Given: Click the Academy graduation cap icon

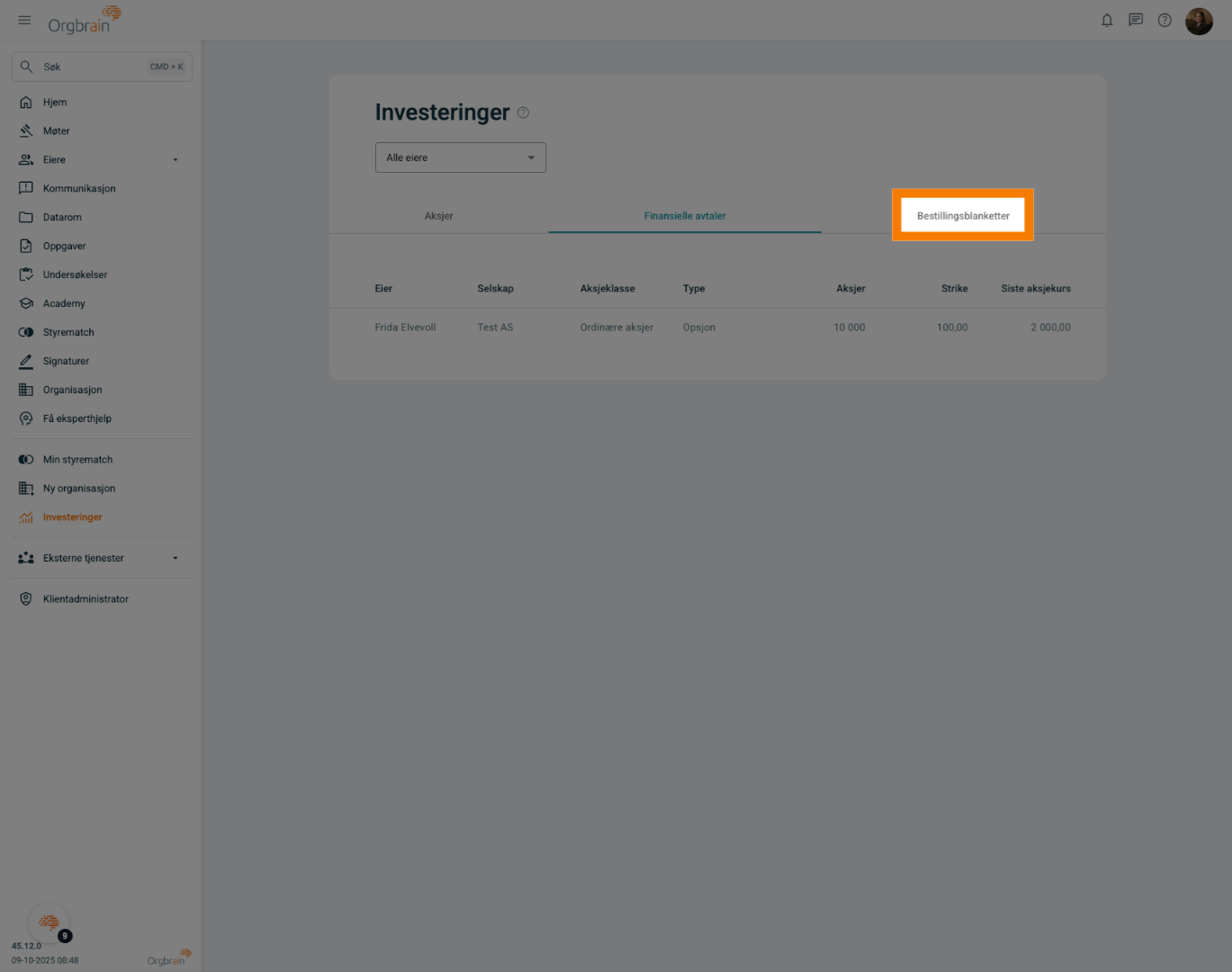Looking at the screenshot, I should pyautogui.click(x=26, y=304).
